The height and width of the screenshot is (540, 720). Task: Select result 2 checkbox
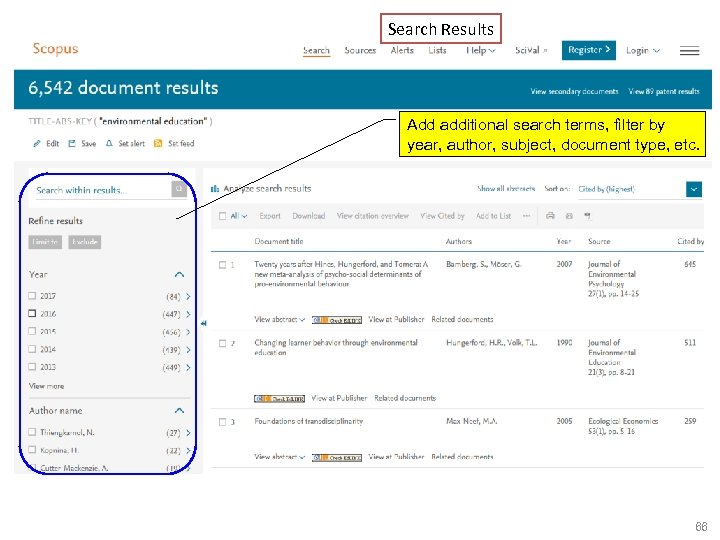[223, 343]
